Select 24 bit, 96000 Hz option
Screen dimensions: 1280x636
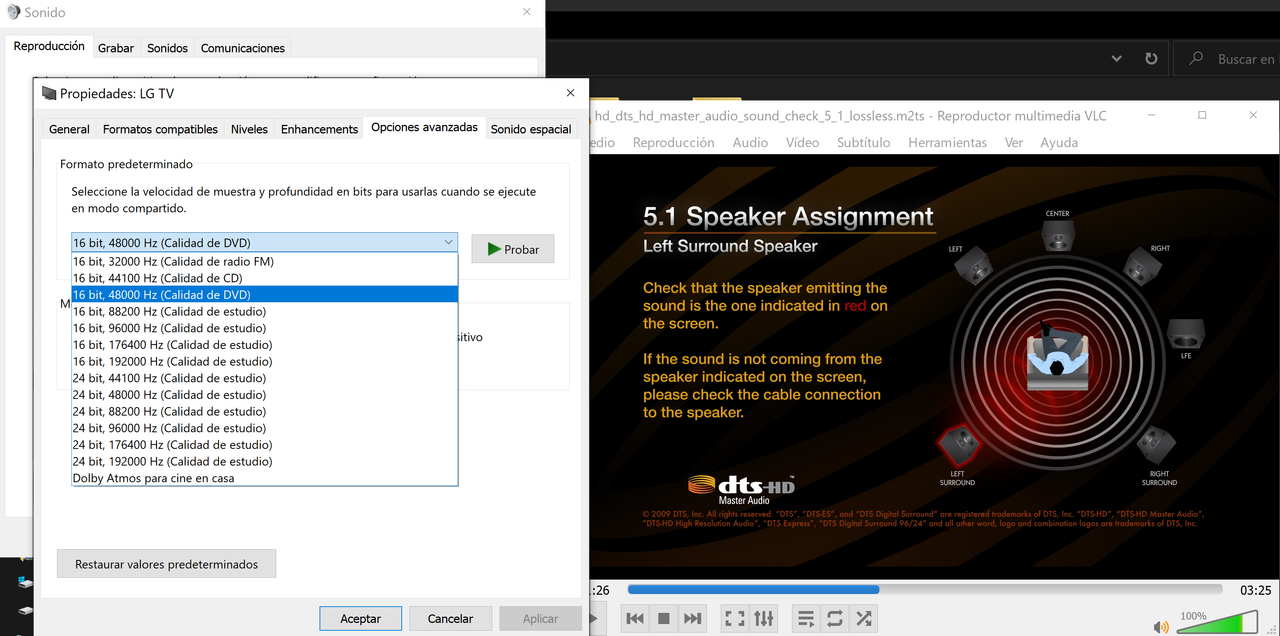[x=265, y=428]
